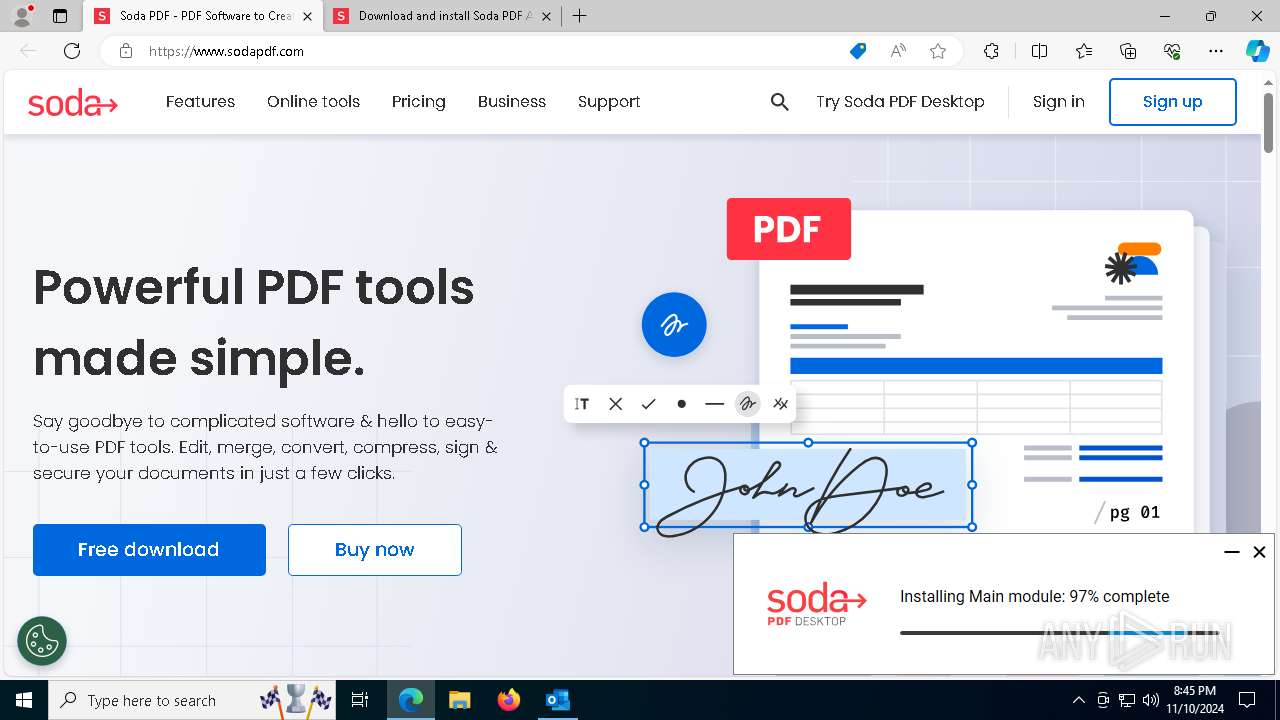Click the blue signature circle icon

[674, 324]
